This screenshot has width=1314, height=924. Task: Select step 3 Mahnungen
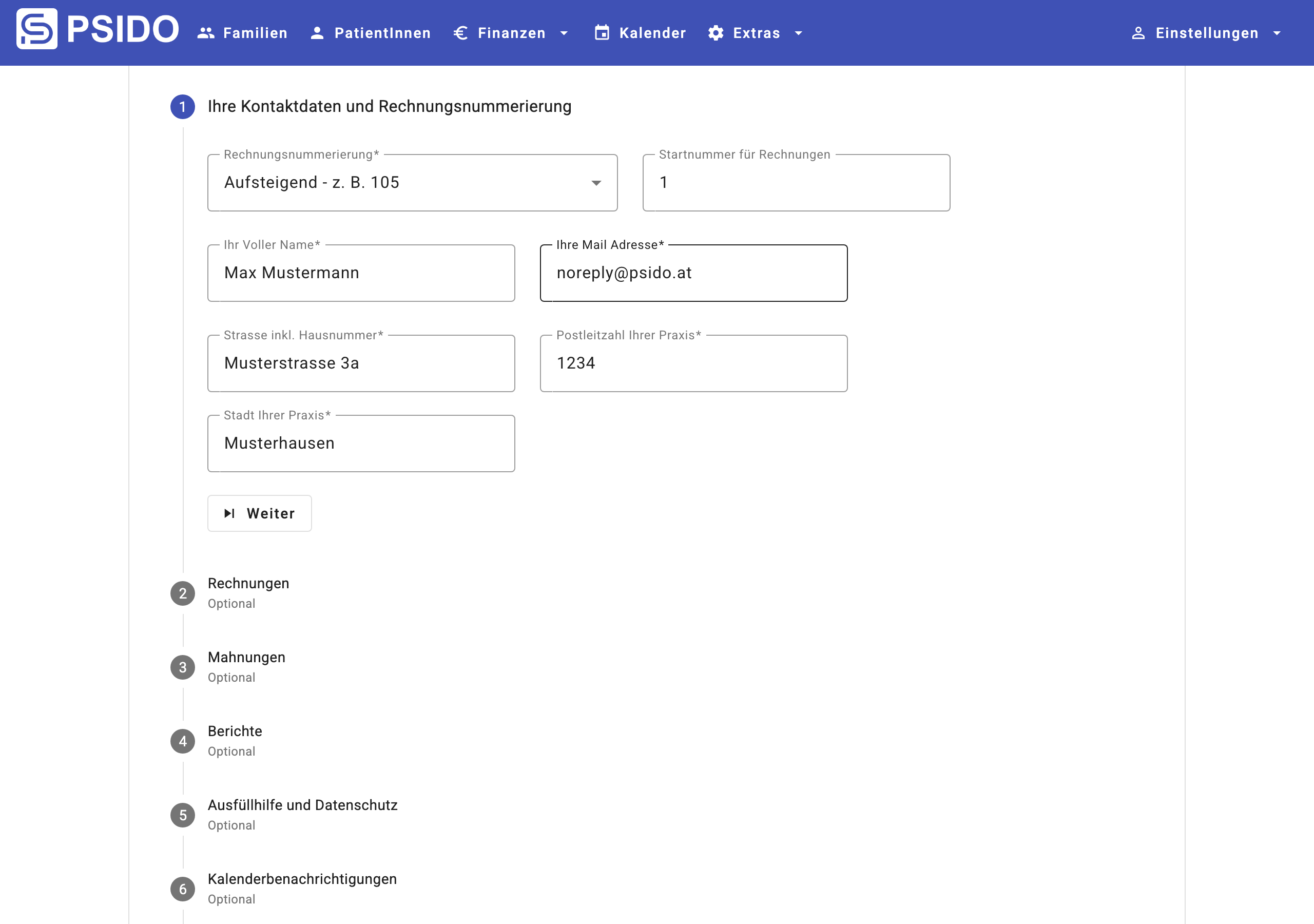[x=246, y=657]
